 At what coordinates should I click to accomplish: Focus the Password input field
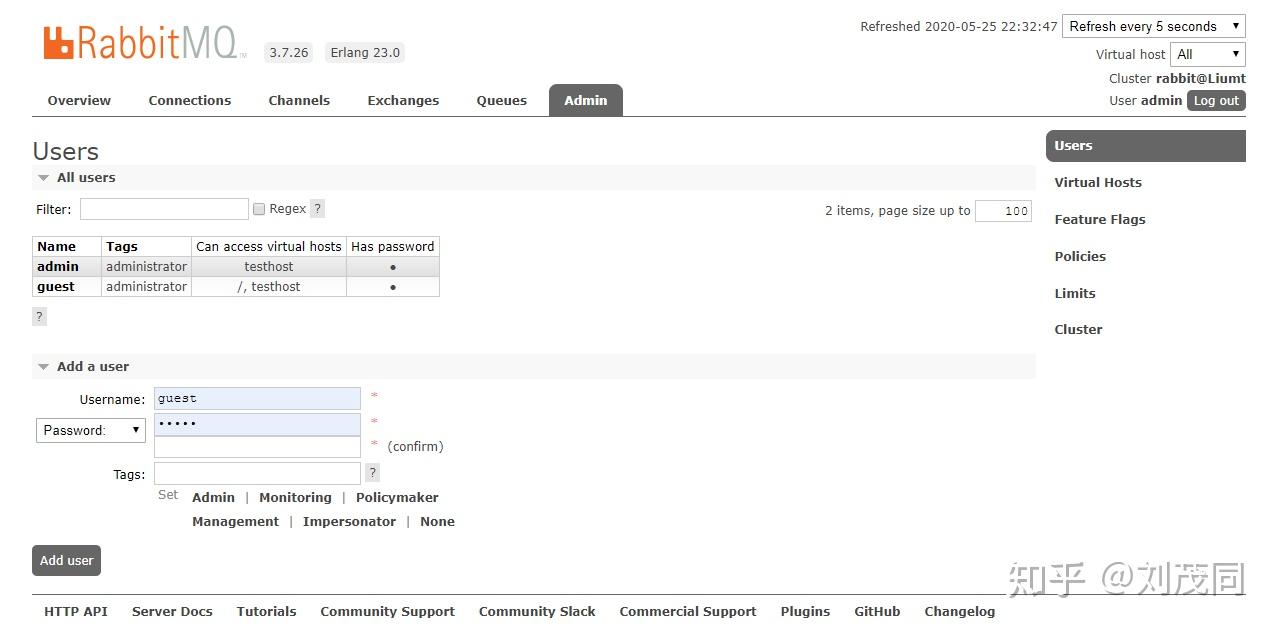(257, 423)
